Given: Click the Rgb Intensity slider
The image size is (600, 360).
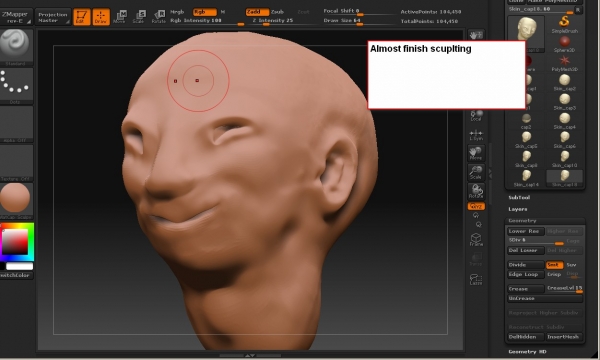Looking at the screenshot, I should click(x=207, y=21).
